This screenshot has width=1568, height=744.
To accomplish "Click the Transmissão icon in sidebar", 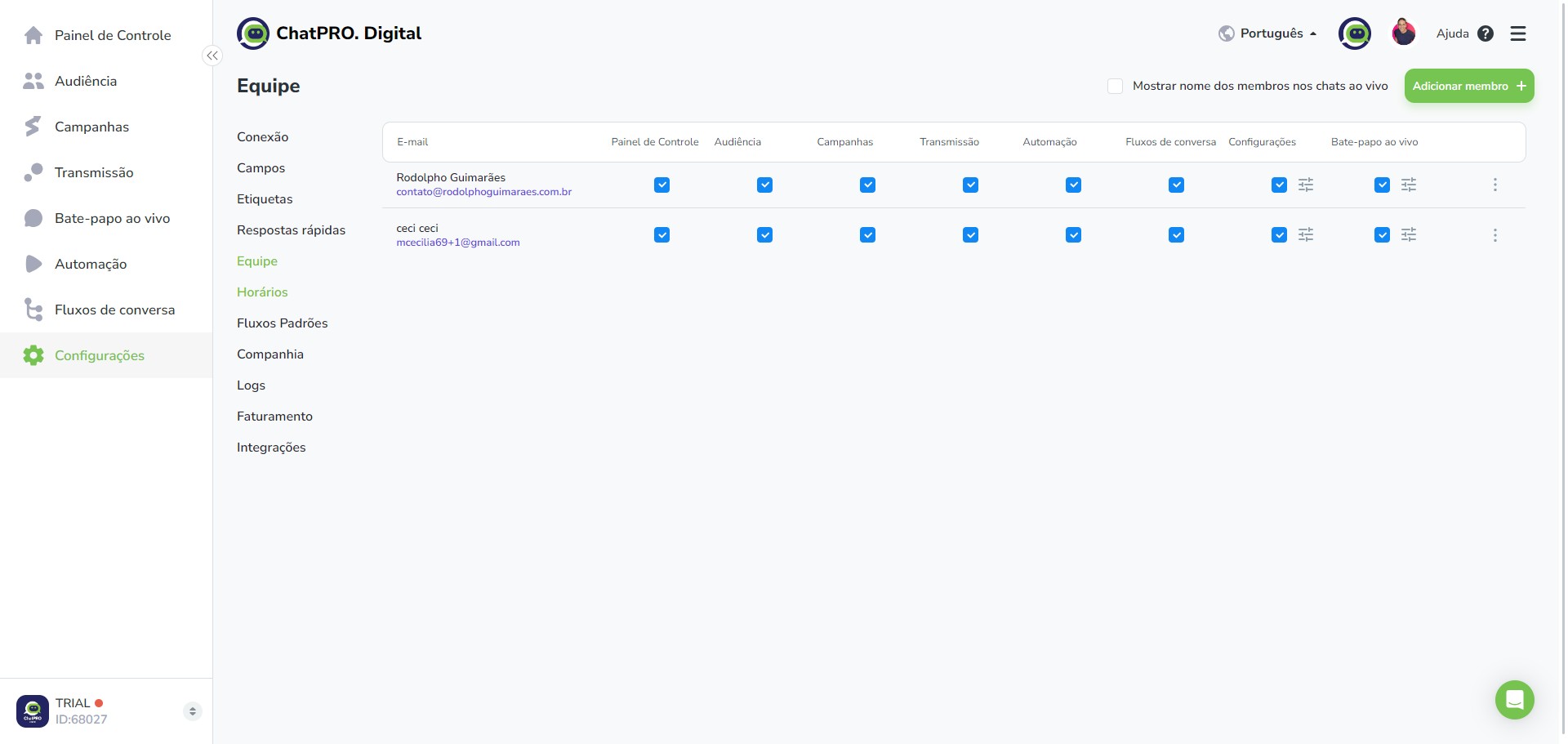I will pos(33,172).
